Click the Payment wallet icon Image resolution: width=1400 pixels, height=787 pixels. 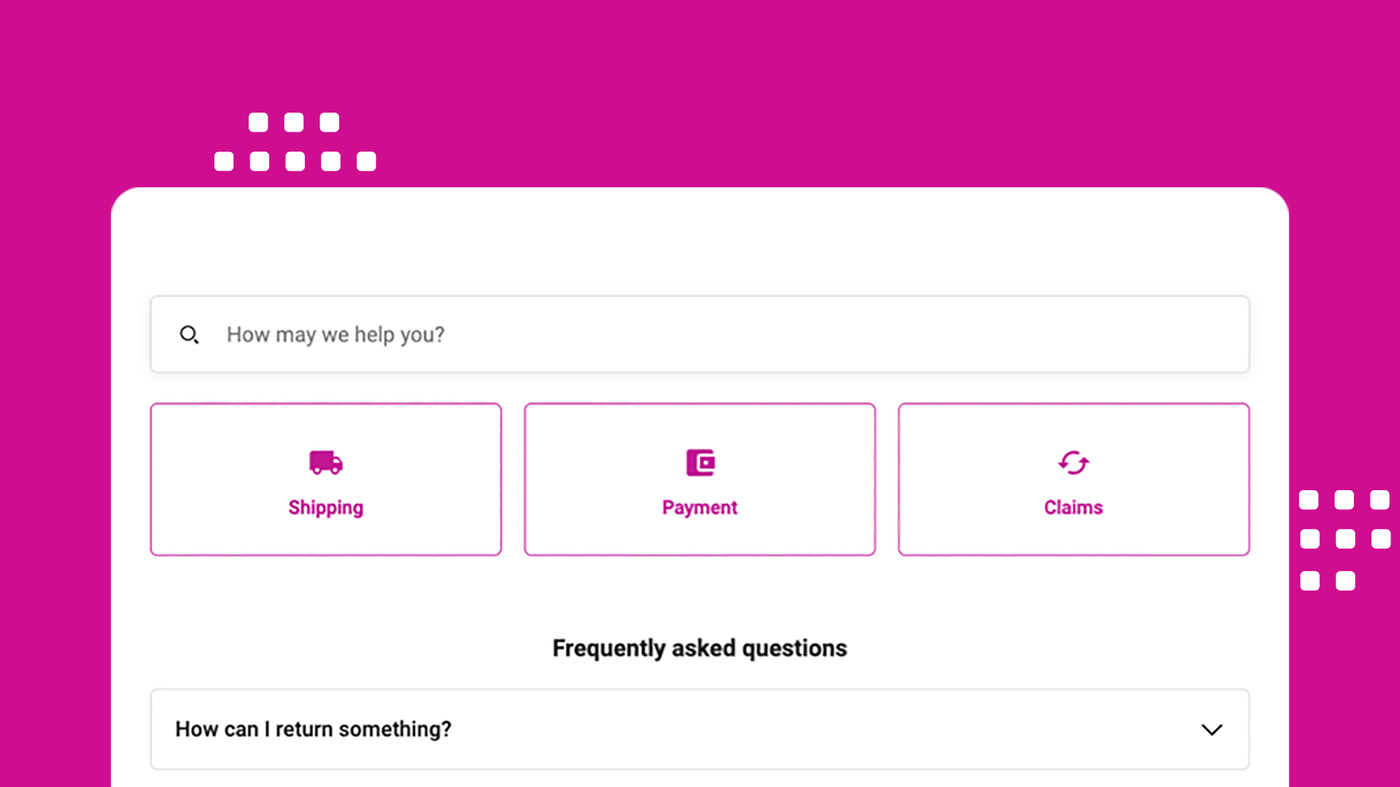coord(700,462)
